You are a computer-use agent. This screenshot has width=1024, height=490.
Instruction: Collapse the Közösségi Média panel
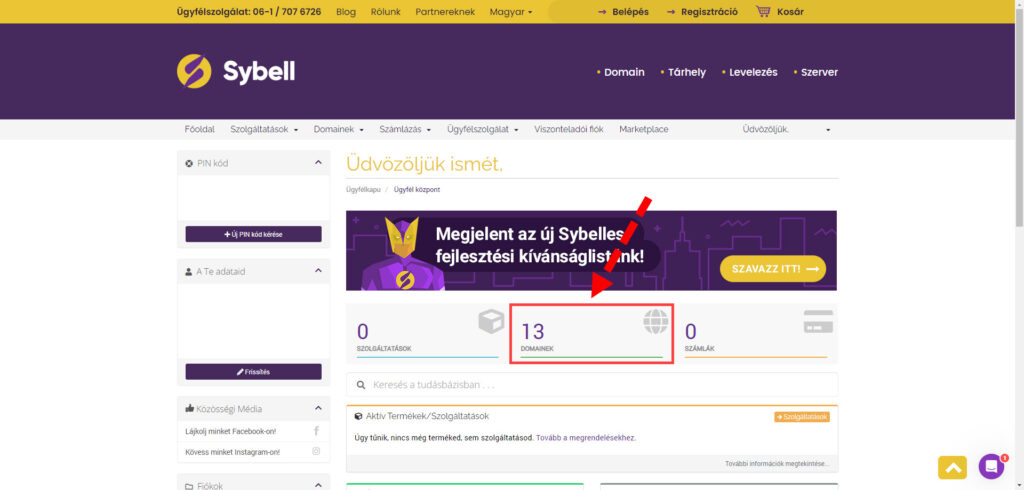(x=318, y=408)
